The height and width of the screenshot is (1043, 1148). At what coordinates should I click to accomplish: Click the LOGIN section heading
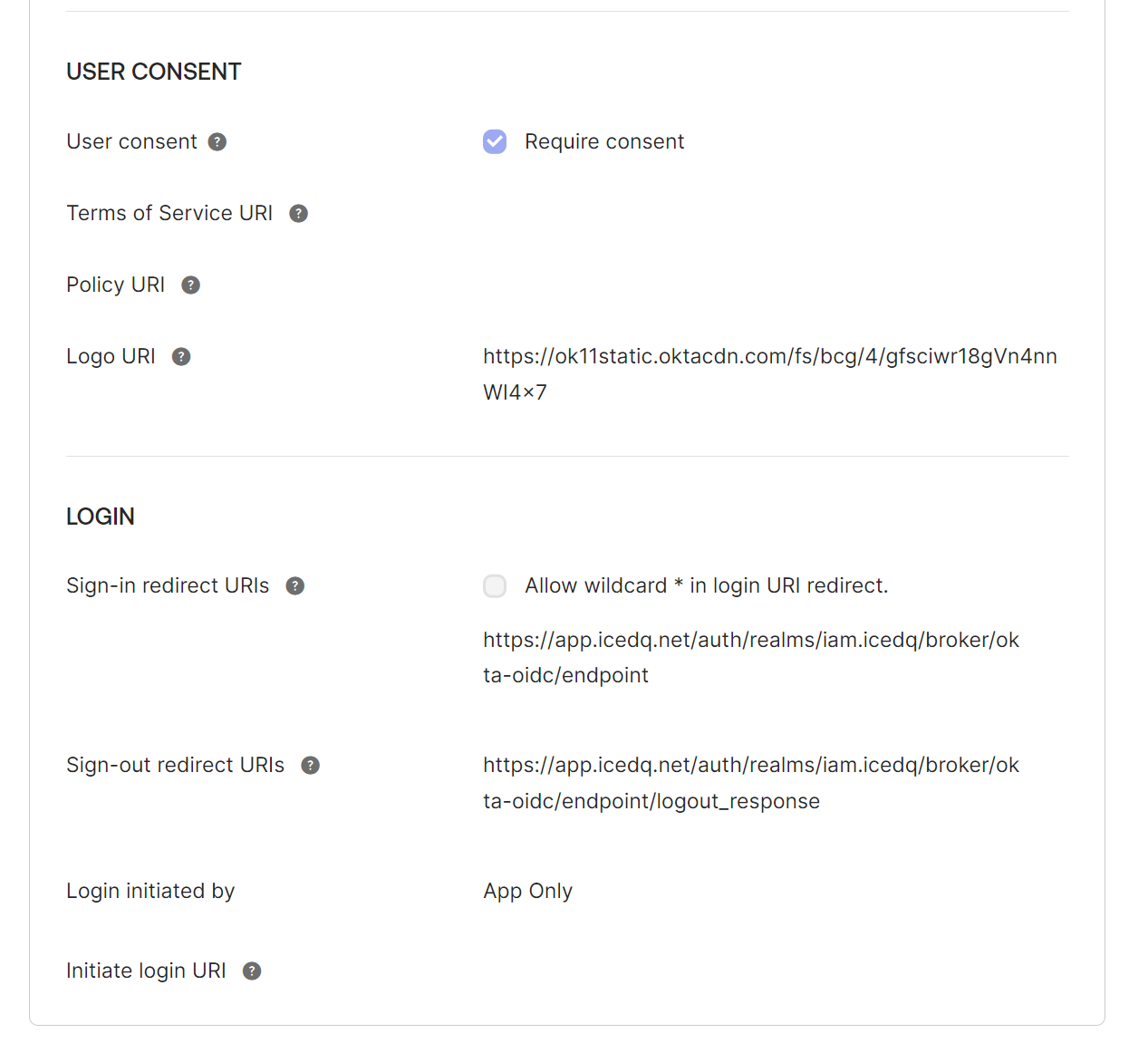(x=101, y=517)
